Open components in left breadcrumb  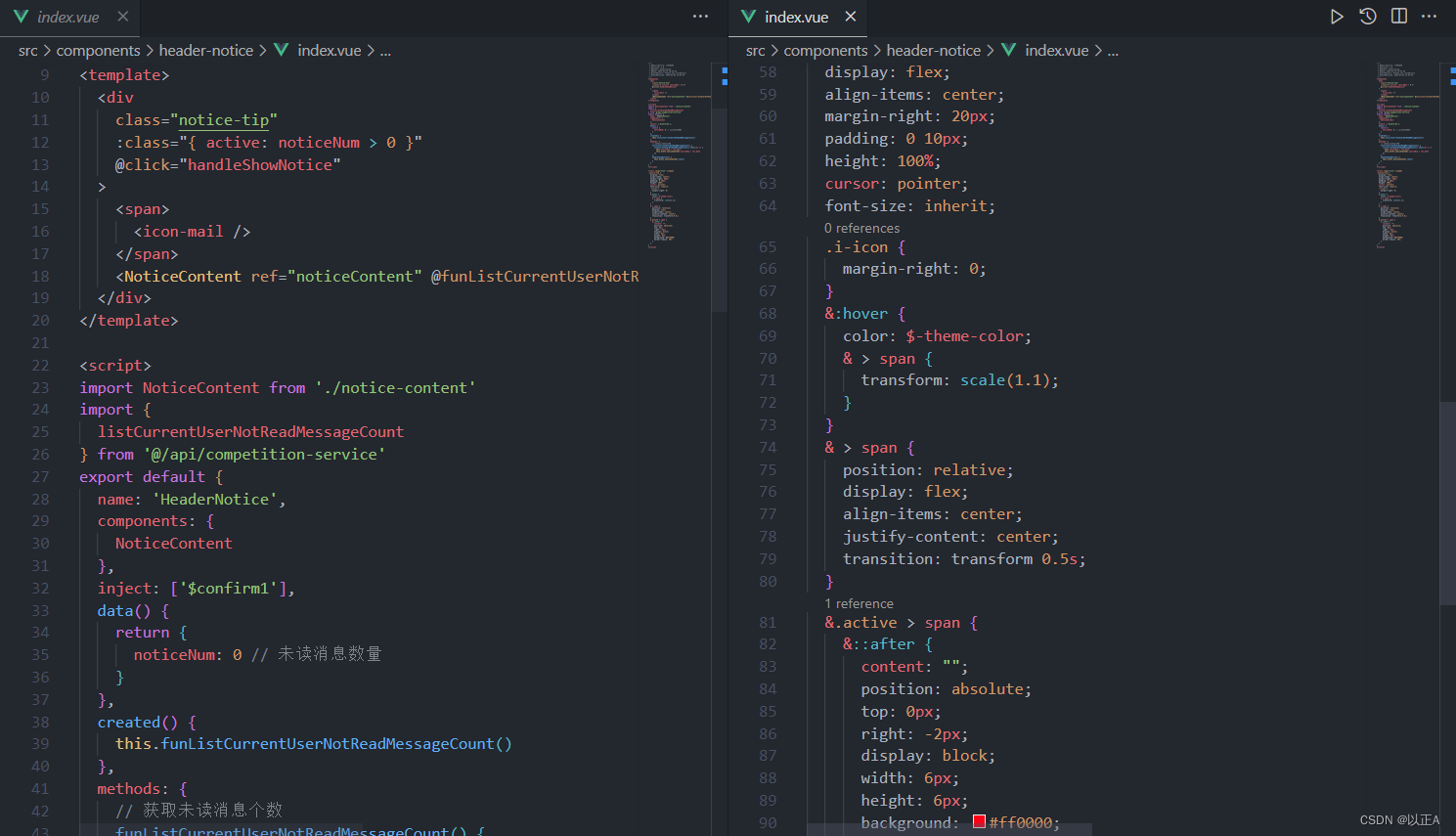pos(99,51)
